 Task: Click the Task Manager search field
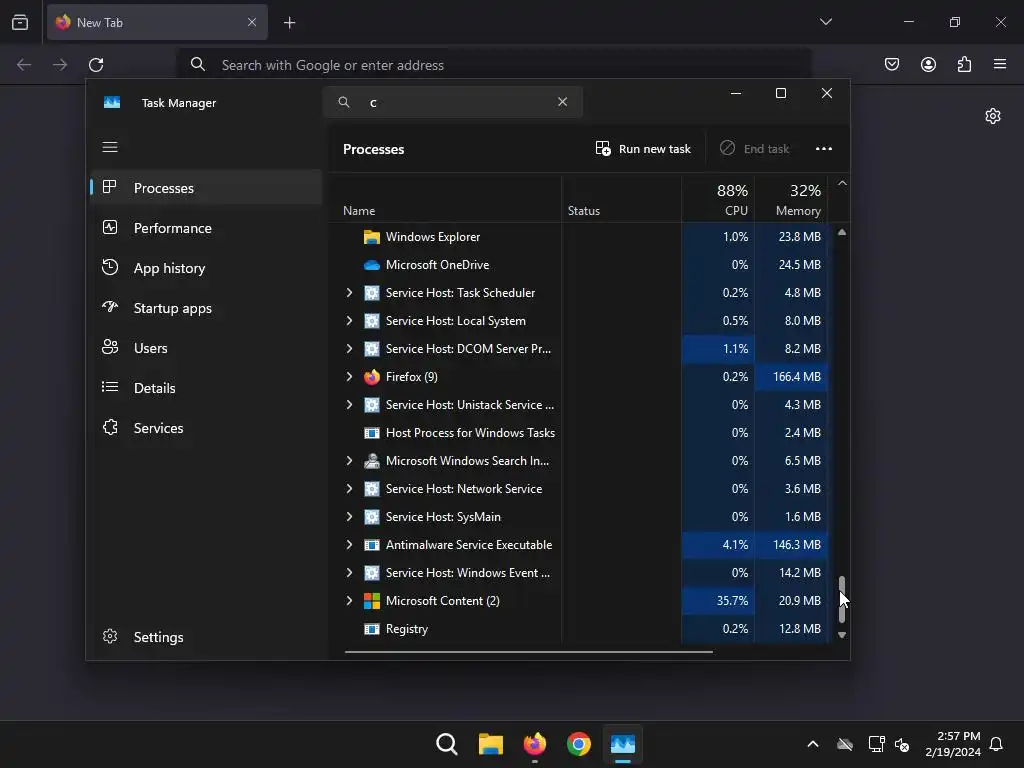tap(453, 102)
